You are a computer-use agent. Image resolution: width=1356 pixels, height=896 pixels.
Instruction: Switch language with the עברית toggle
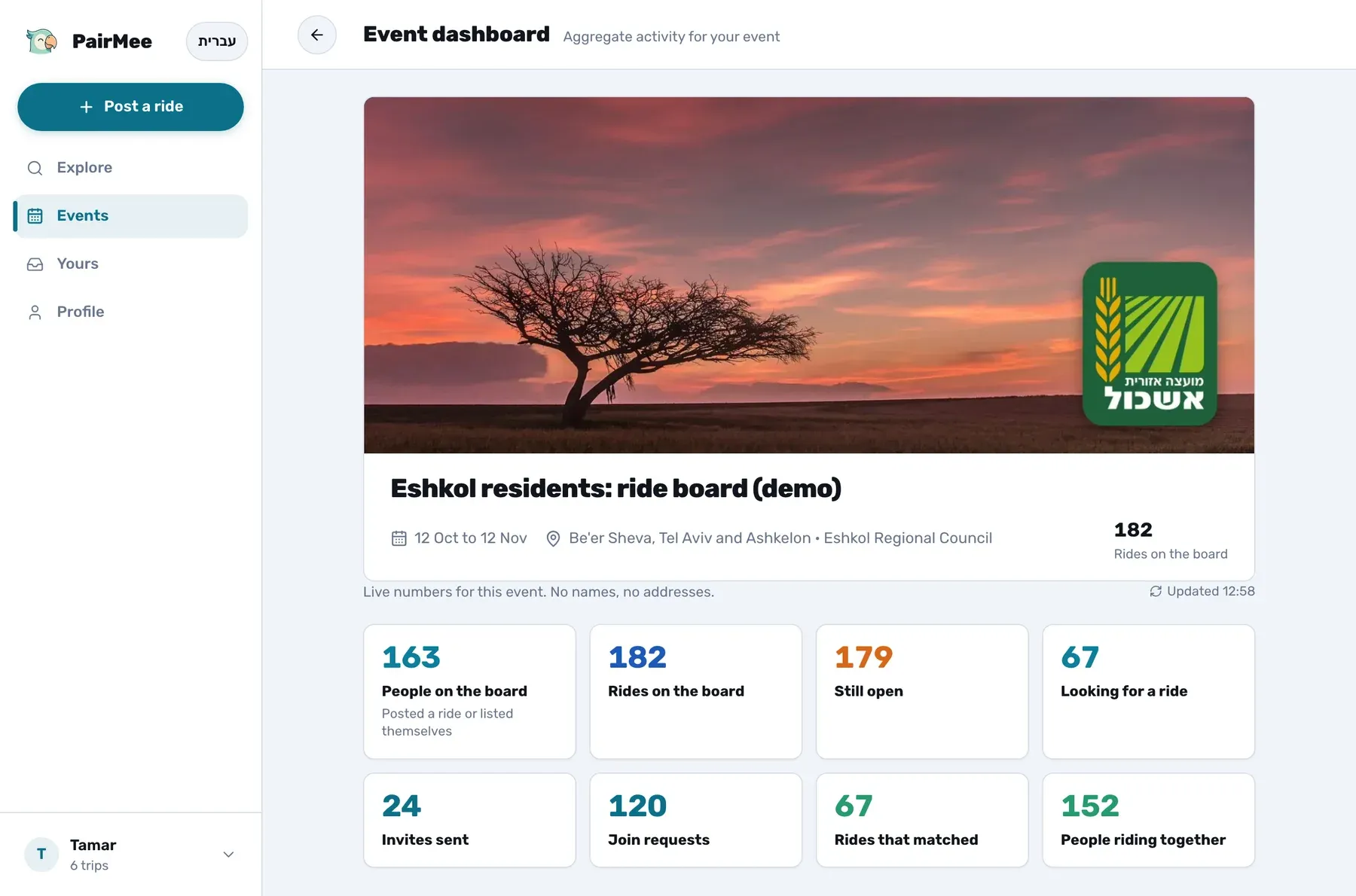click(217, 41)
